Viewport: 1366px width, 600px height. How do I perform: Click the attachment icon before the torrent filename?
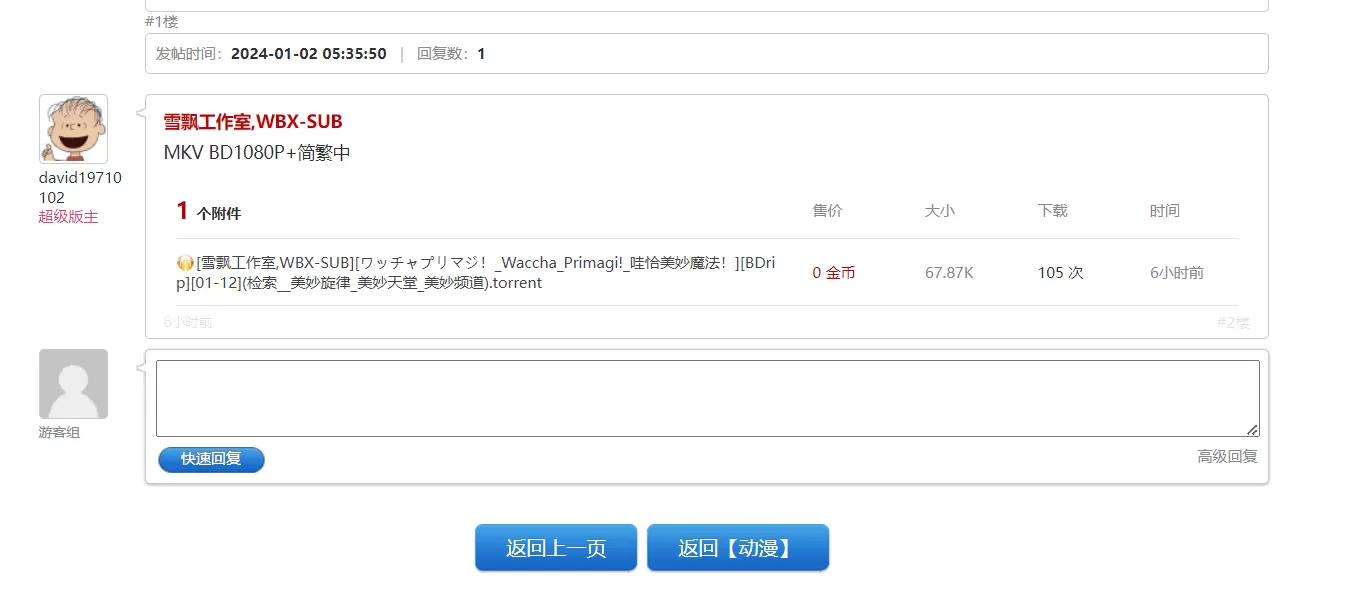pos(183,262)
